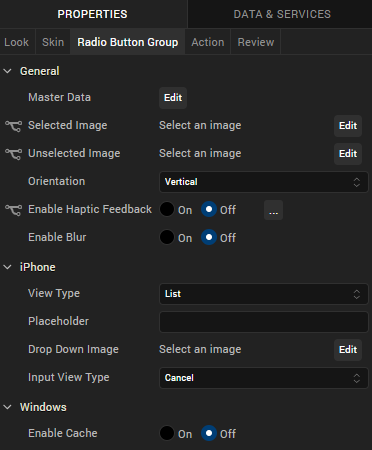Edit the Master Data
The height and width of the screenshot is (450, 372).
point(173,98)
